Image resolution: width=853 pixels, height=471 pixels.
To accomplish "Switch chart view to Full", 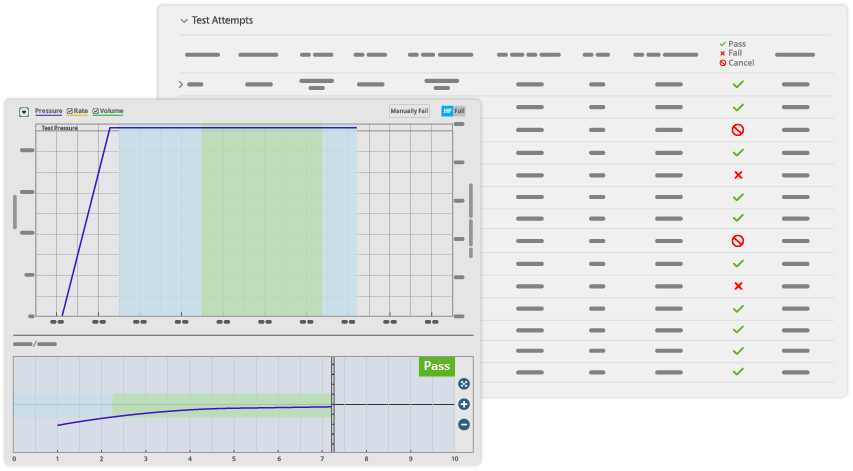I will (x=459, y=111).
